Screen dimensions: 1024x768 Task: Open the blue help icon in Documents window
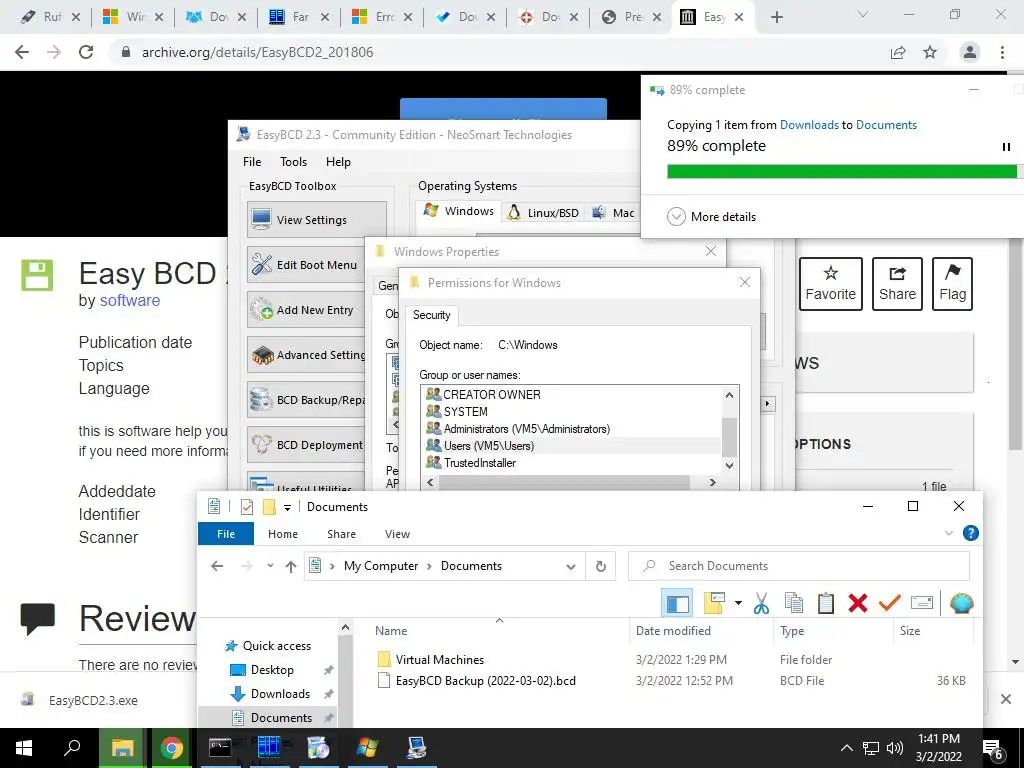coord(970,534)
